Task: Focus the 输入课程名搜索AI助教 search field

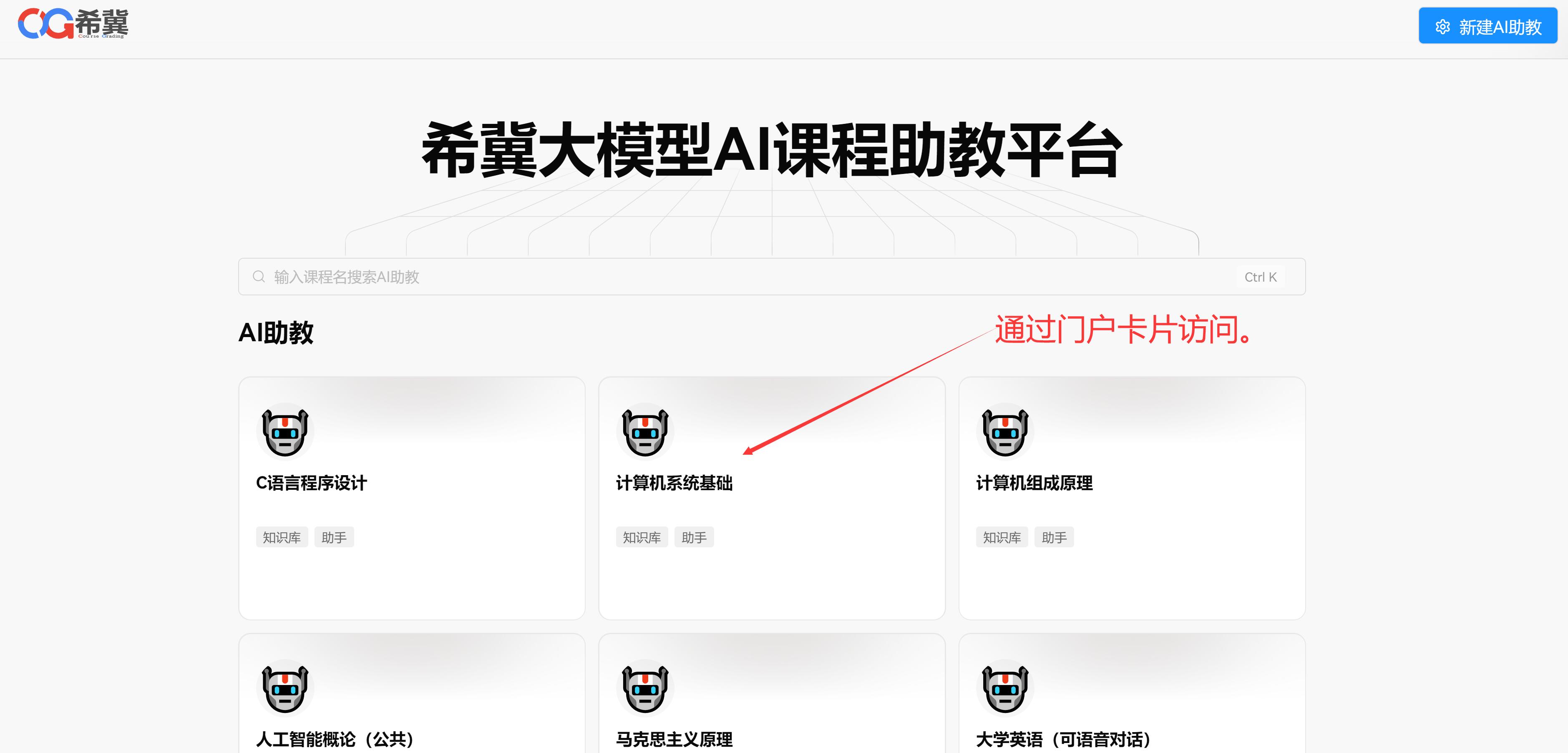Action: click(x=771, y=276)
